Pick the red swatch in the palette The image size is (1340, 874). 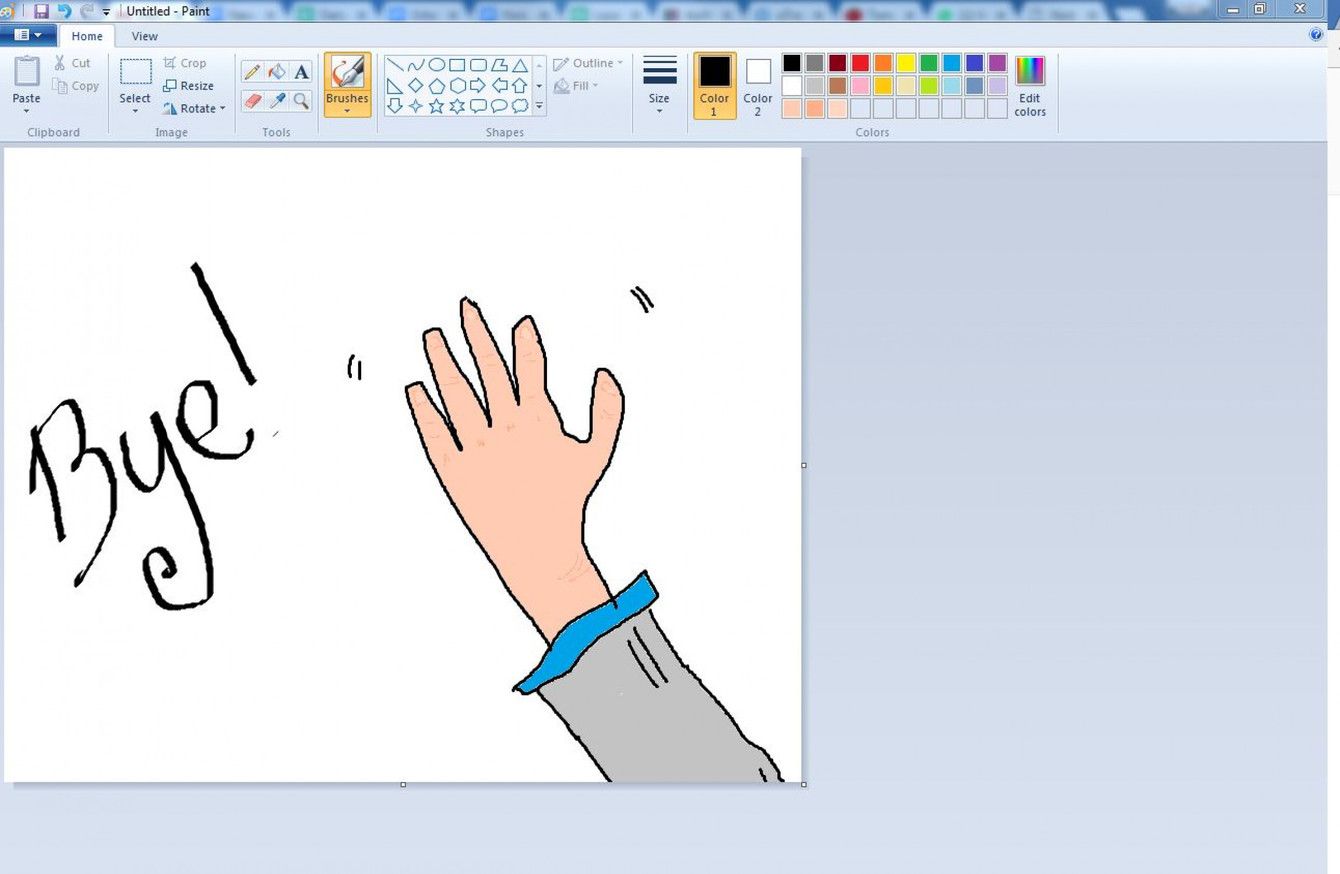(x=860, y=63)
